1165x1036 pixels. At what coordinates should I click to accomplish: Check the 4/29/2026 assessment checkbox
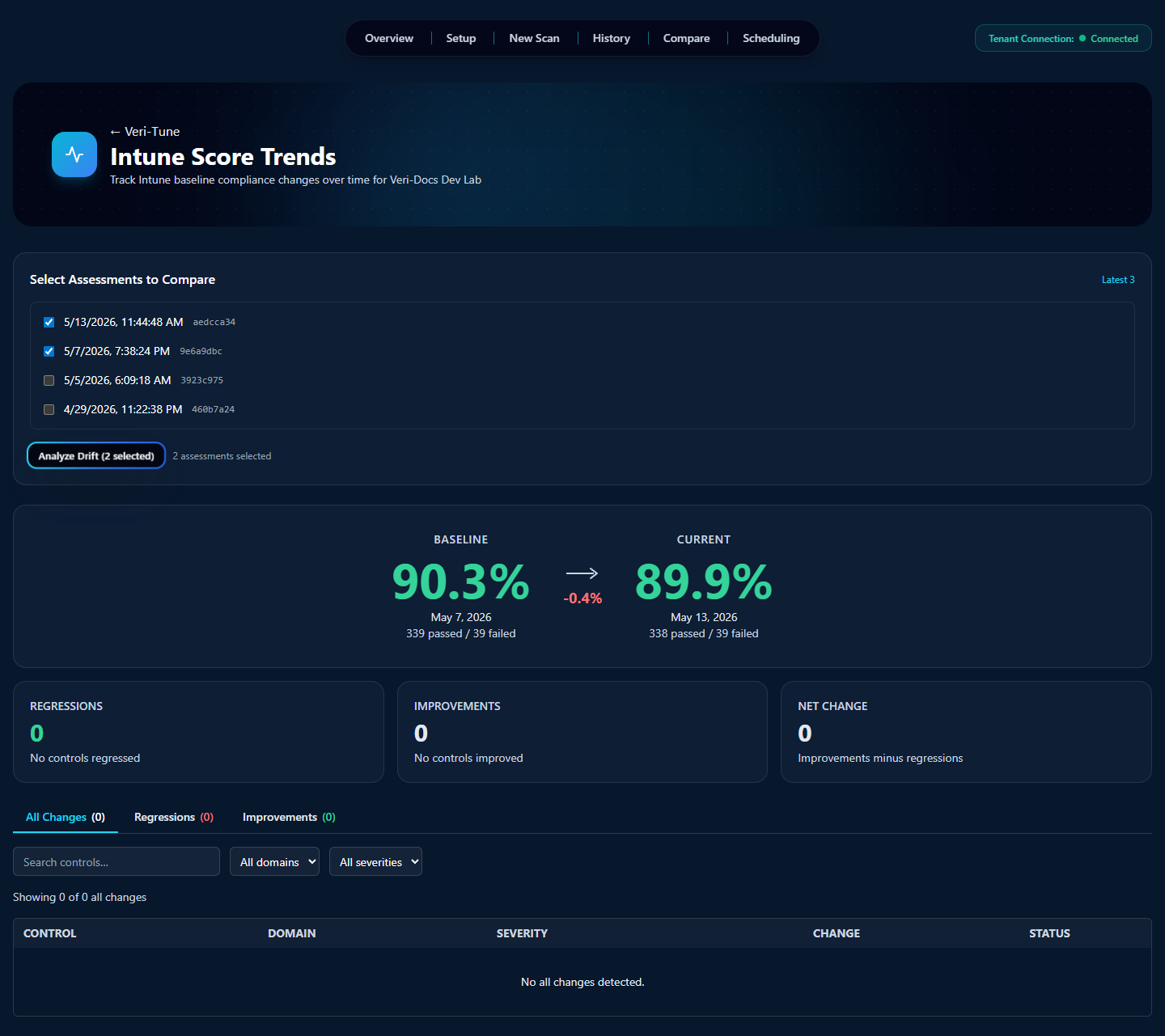click(x=49, y=409)
